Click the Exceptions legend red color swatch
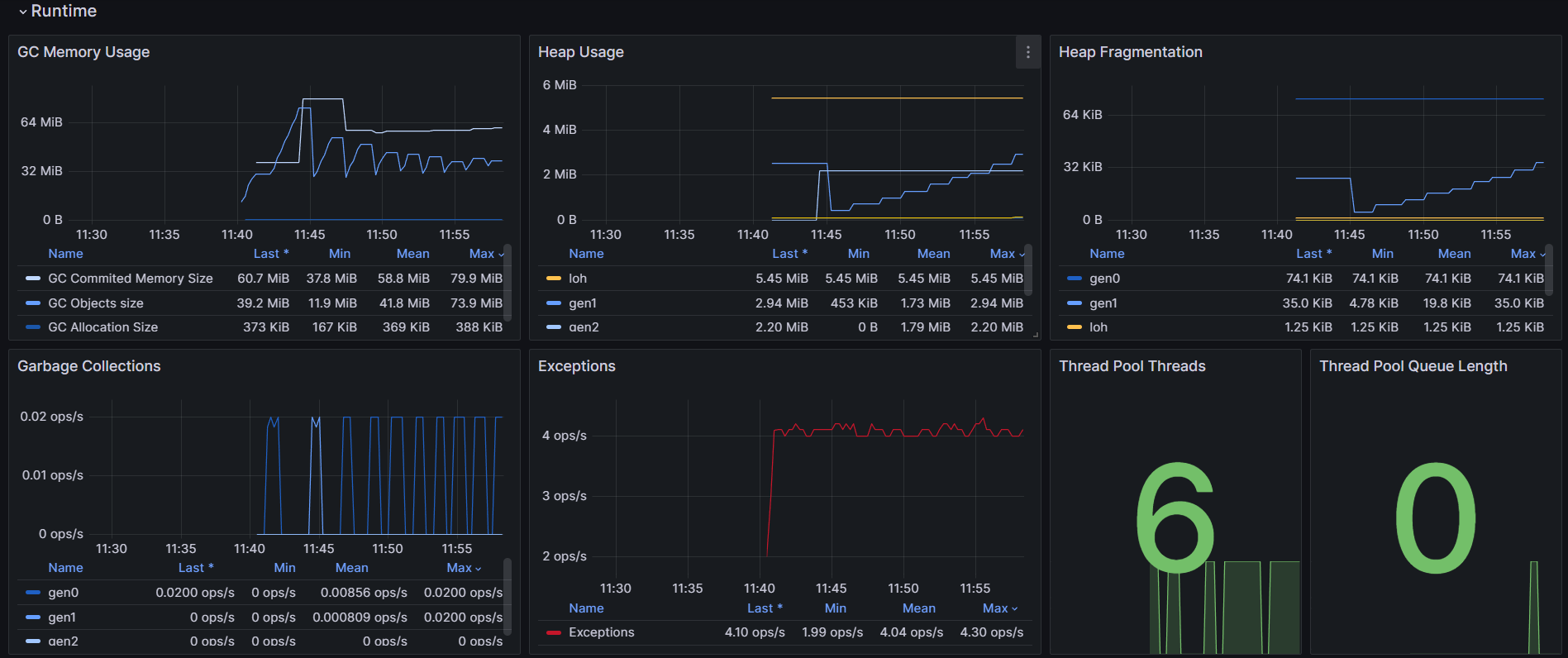Viewport: 1568px width, 658px height. pos(554,632)
